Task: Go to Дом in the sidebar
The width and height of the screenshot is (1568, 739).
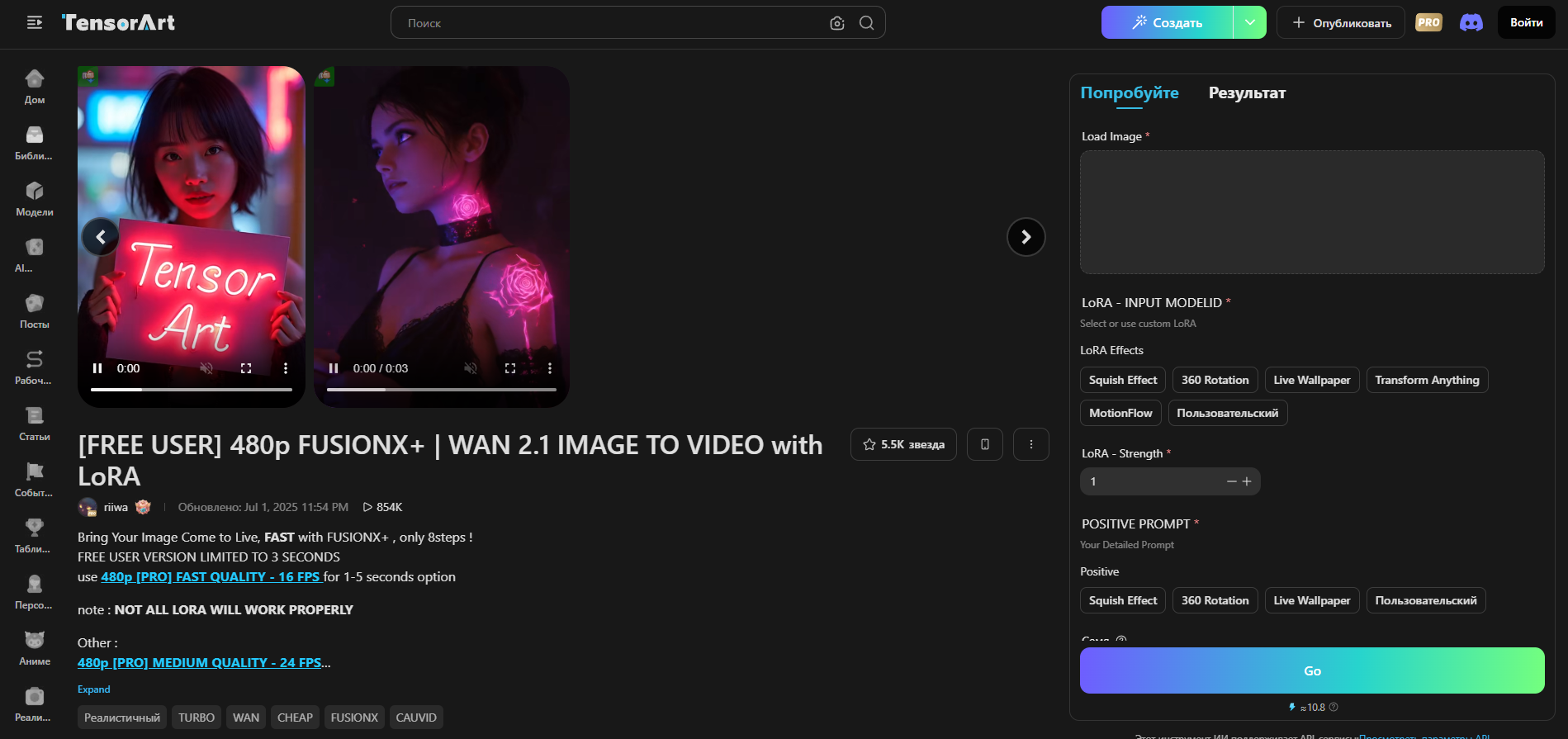Action: pos(35,87)
